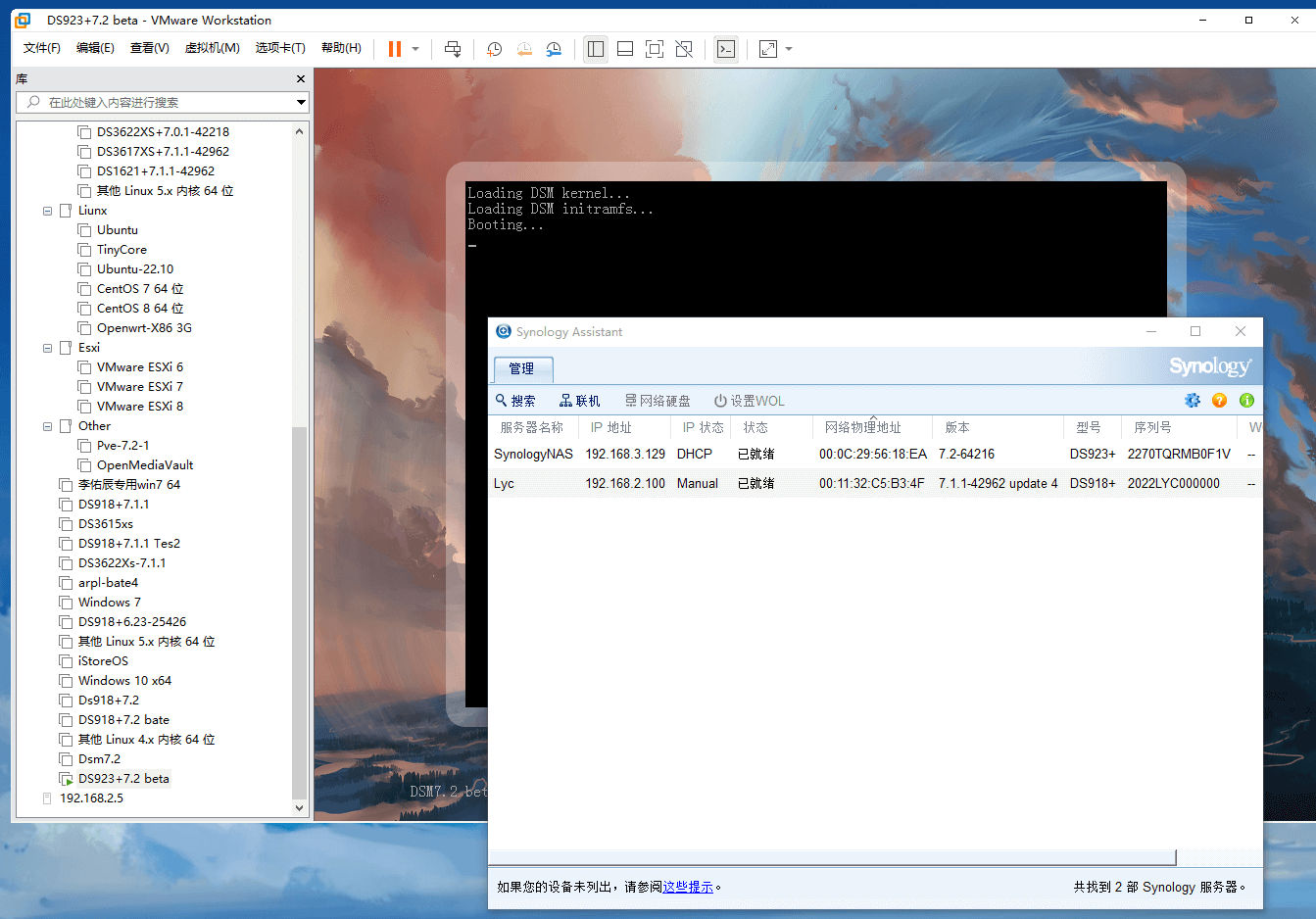
Task: Click the library scrollbar up arrow
Action: [x=300, y=131]
